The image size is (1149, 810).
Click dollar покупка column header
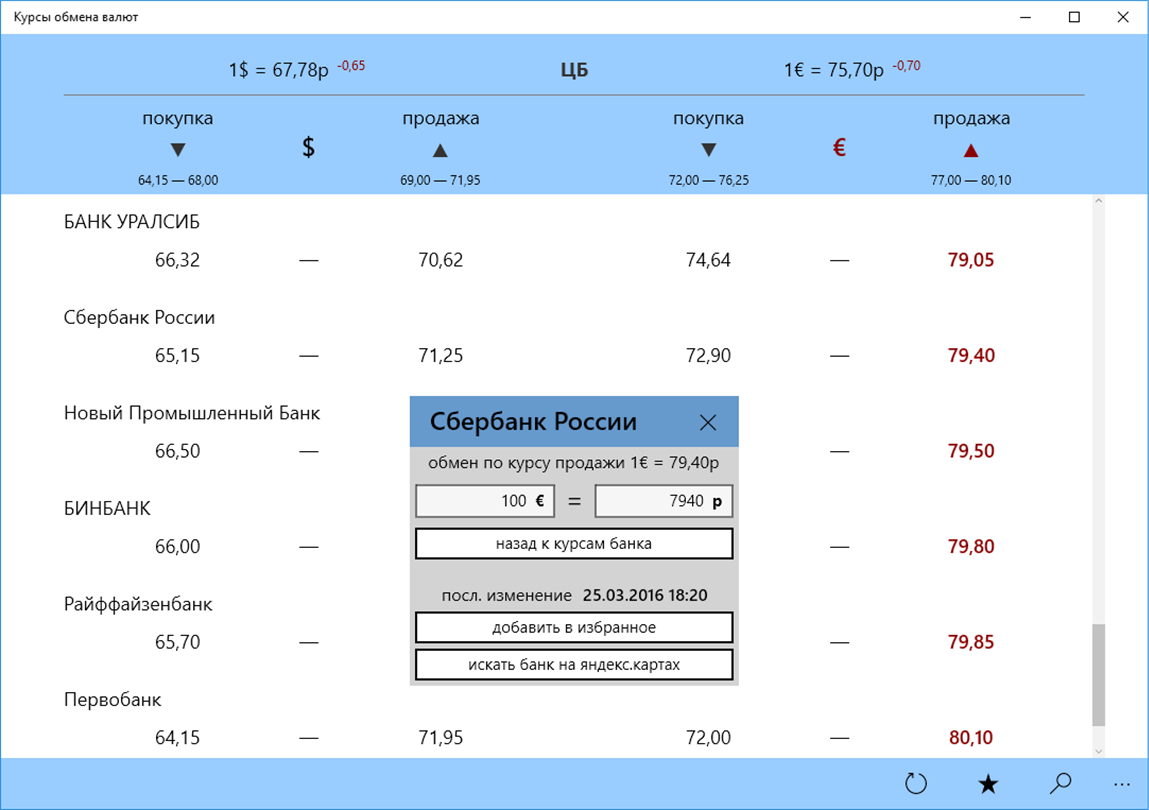tap(177, 118)
